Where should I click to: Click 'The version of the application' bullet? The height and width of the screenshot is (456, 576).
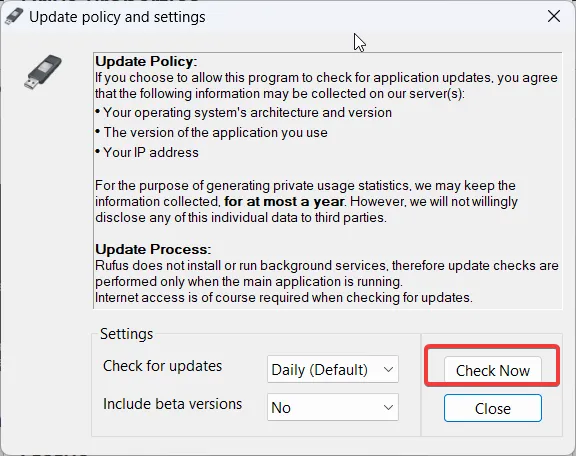coord(211,133)
